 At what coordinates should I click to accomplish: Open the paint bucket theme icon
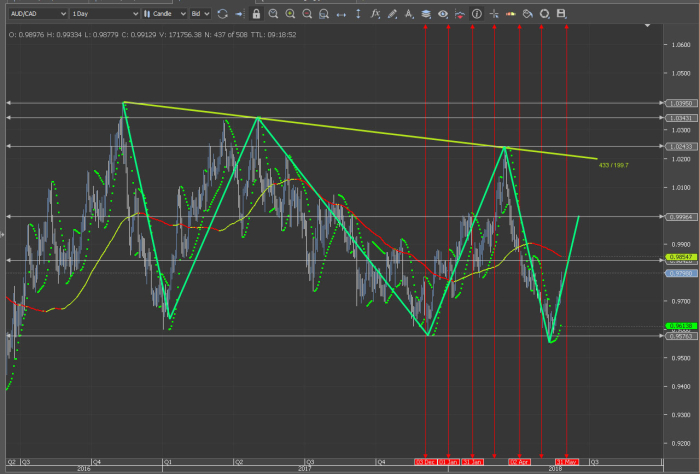coord(528,14)
